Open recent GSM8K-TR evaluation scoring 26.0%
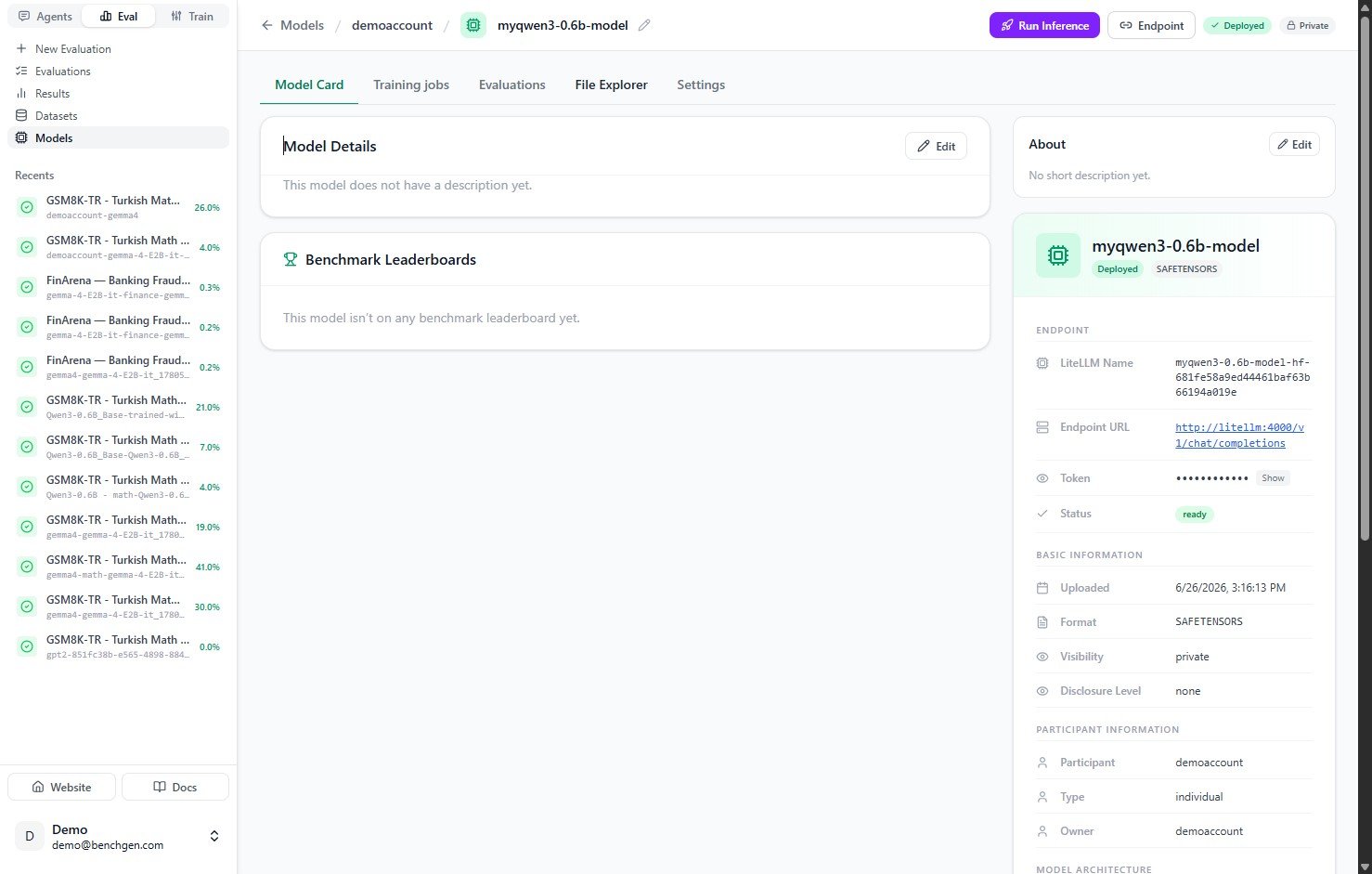Image resolution: width=1372 pixels, height=874 pixels. (x=118, y=207)
